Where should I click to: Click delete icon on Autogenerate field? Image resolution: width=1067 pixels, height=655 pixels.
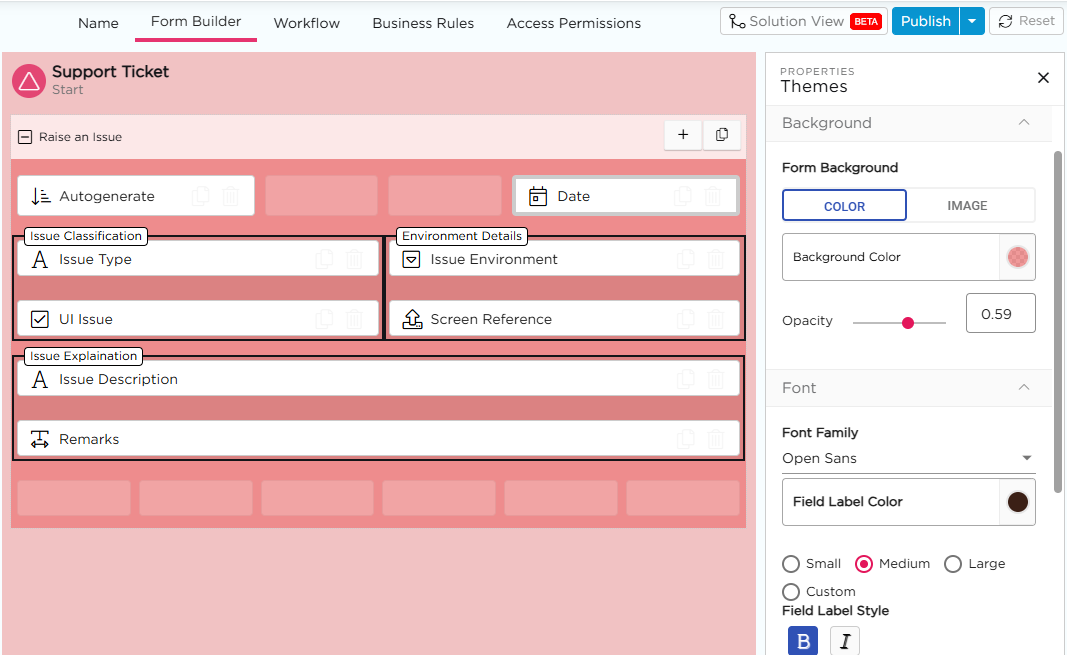click(x=230, y=196)
